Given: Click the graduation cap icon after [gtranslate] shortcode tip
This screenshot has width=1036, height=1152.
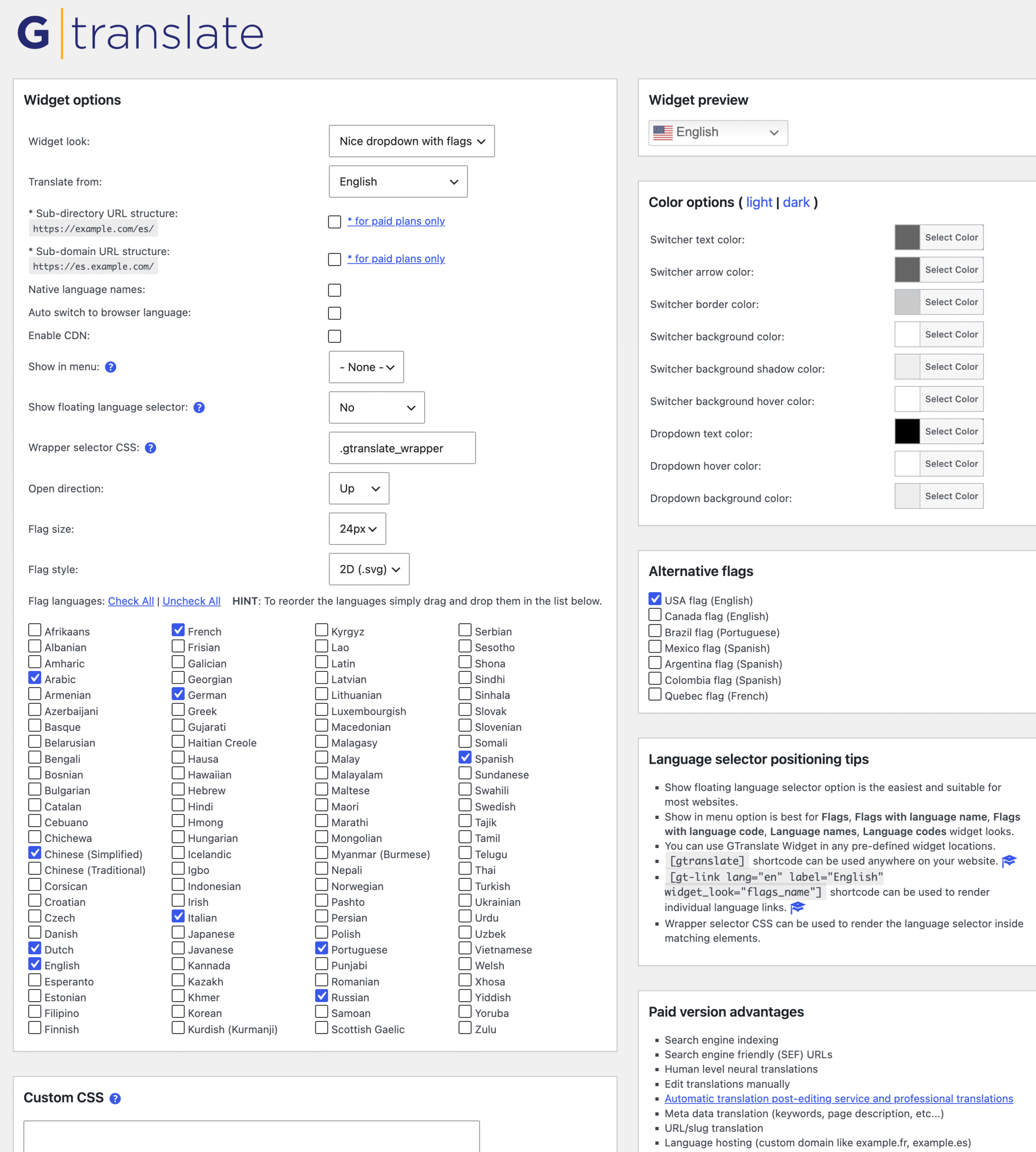Looking at the screenshot, I should tap(1009, 861).
